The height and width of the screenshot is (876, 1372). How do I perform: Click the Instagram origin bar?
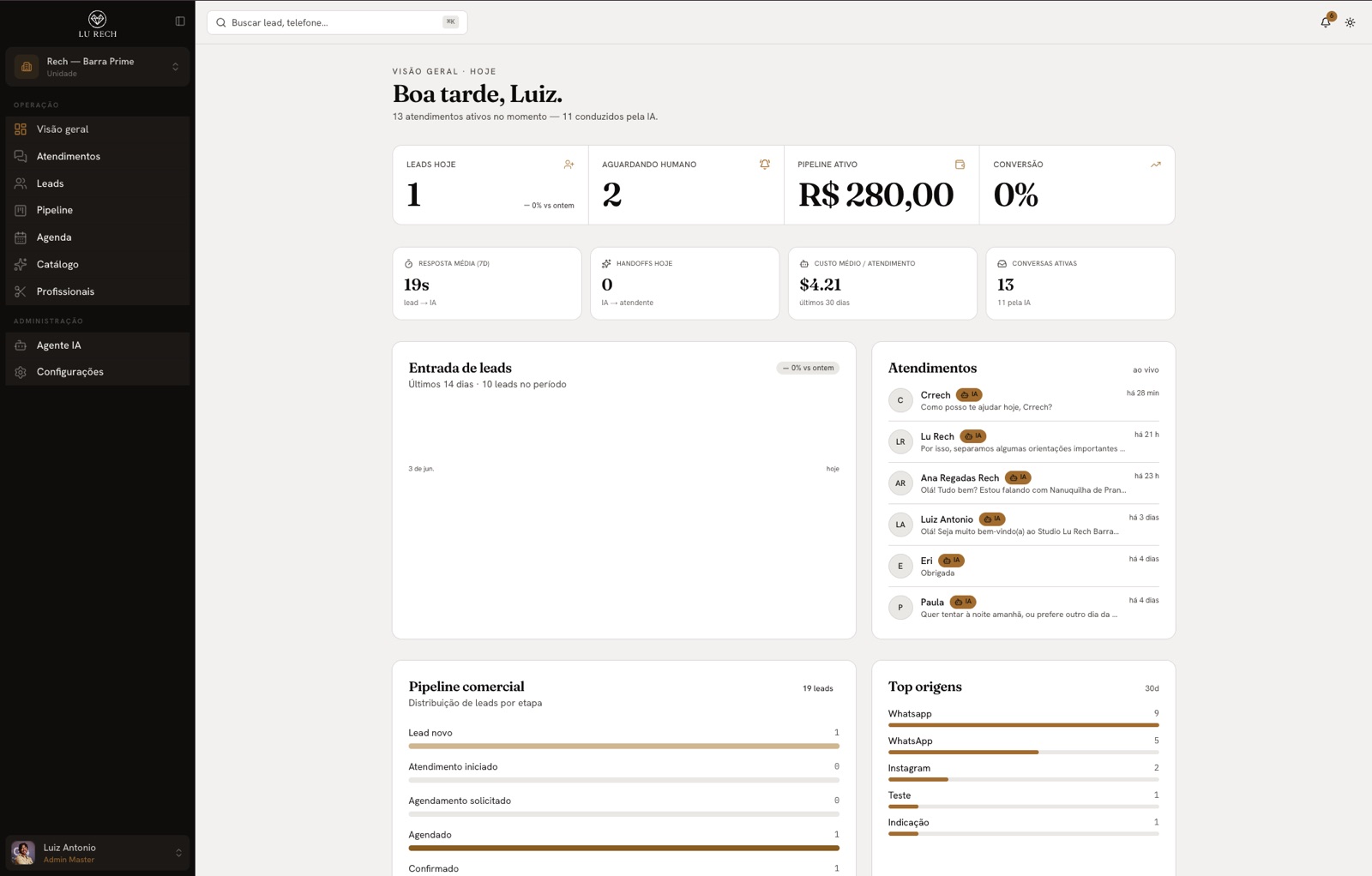click(x=1023, y=779)
